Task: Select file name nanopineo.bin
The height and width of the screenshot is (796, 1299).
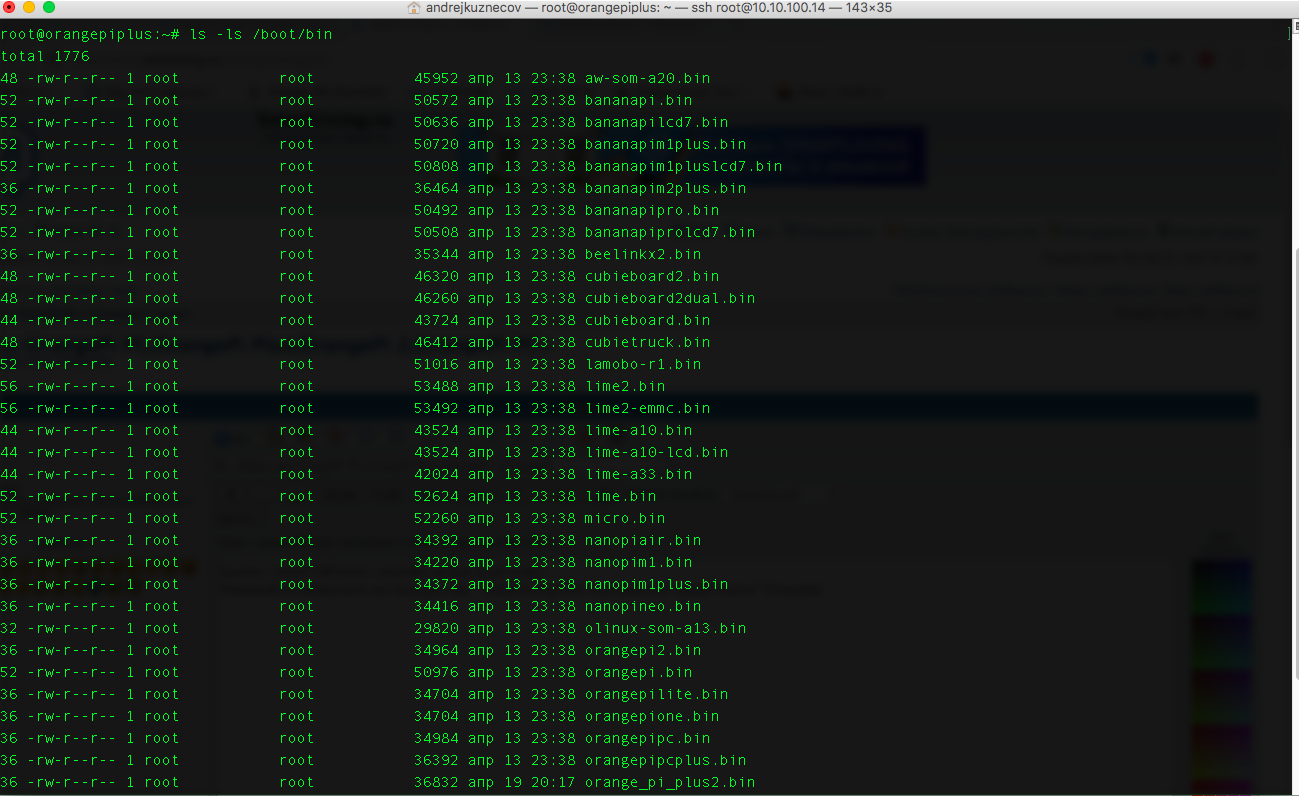Action: [643, 606]
